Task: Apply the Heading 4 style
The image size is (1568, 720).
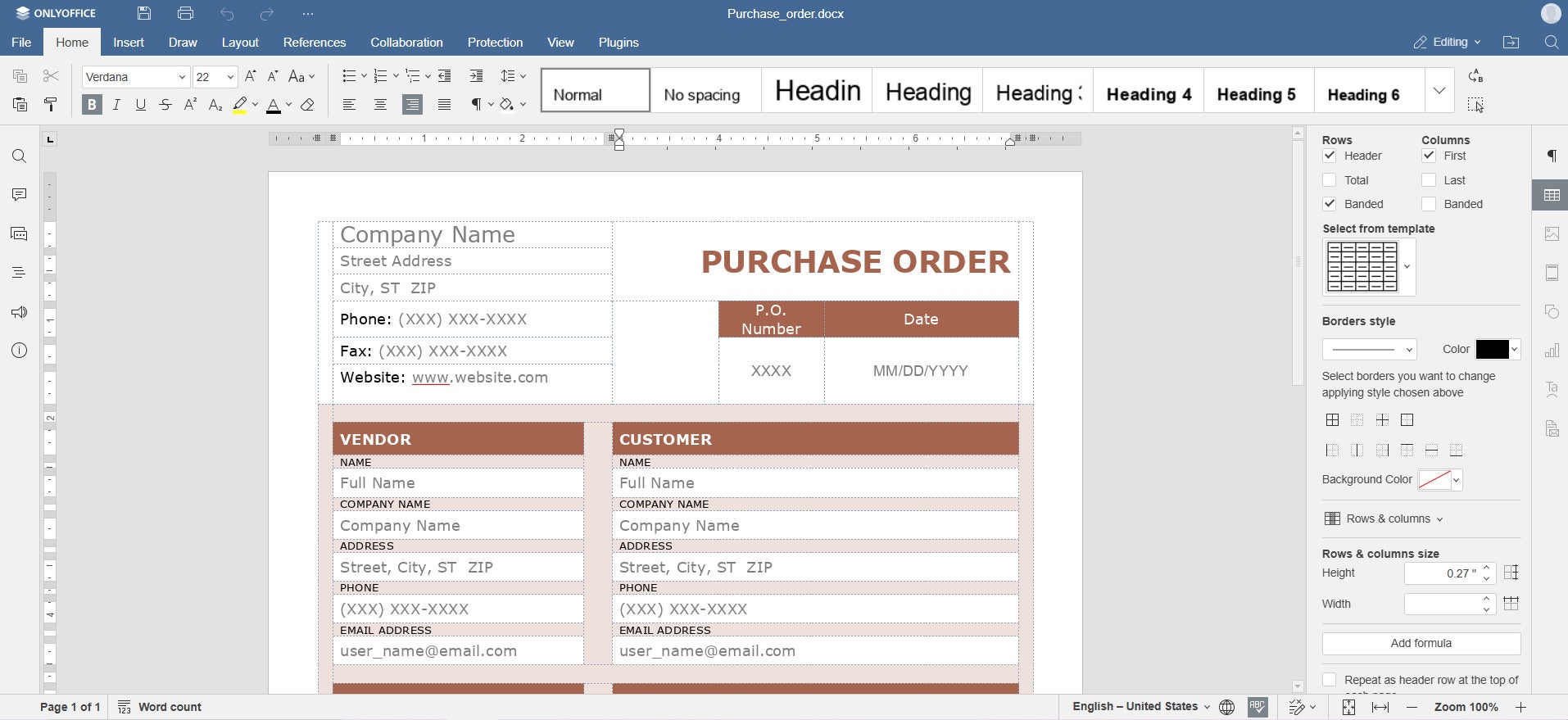Action: [x=1149, y=94]
